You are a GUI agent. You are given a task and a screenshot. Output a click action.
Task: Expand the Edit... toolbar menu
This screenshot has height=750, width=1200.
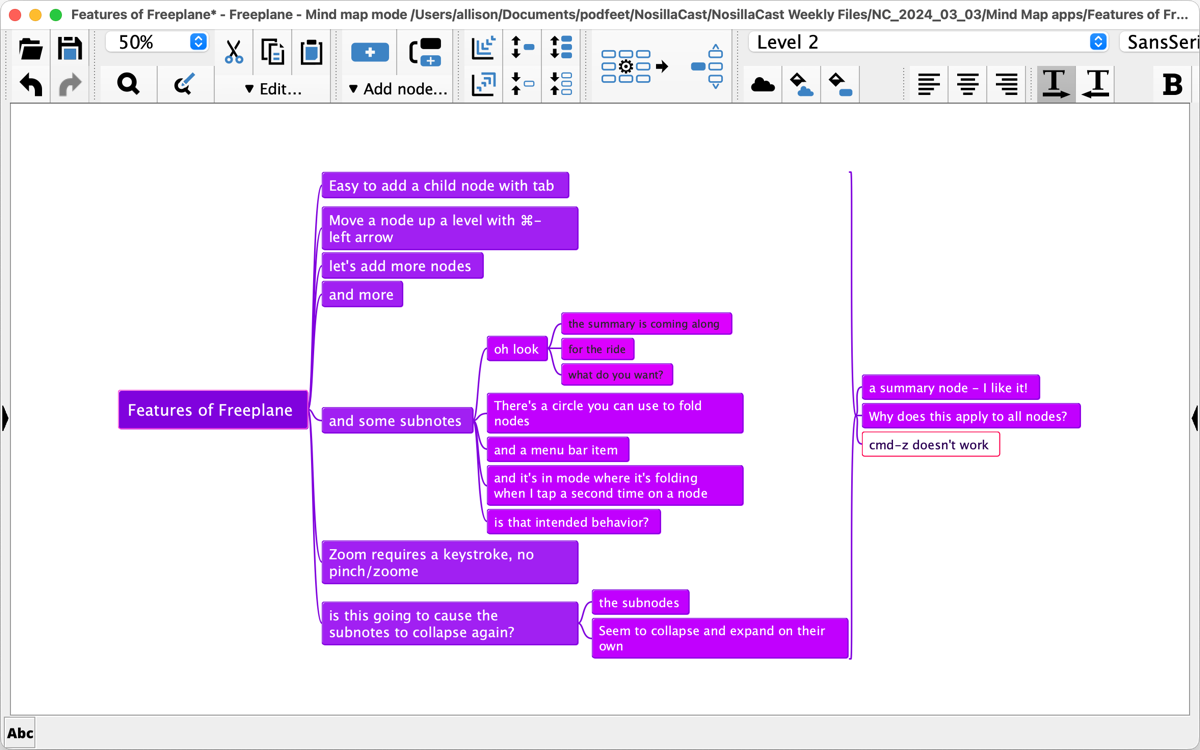click(x=273, y=89)
